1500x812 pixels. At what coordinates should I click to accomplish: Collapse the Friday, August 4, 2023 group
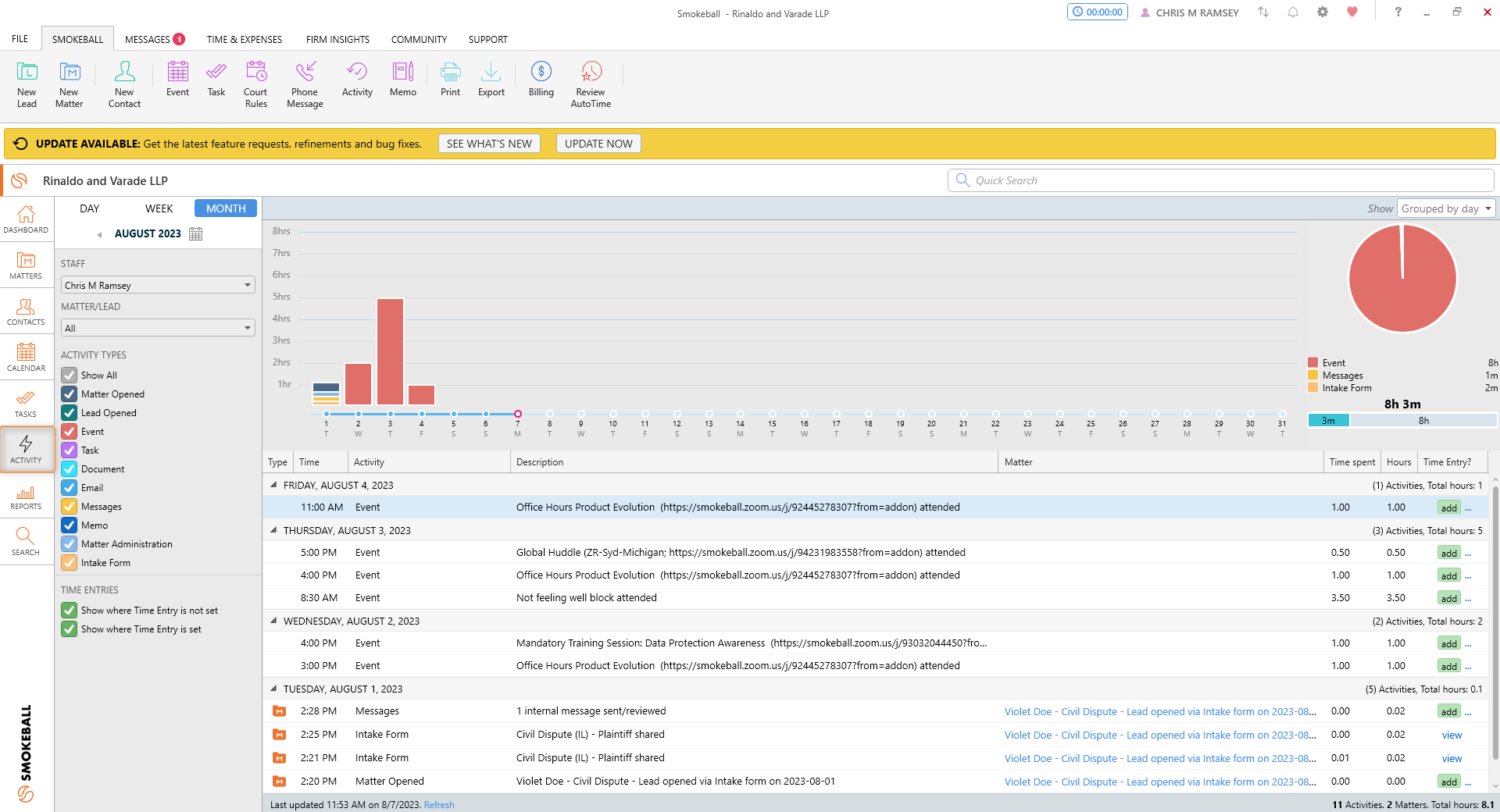(x=274, y=485)
